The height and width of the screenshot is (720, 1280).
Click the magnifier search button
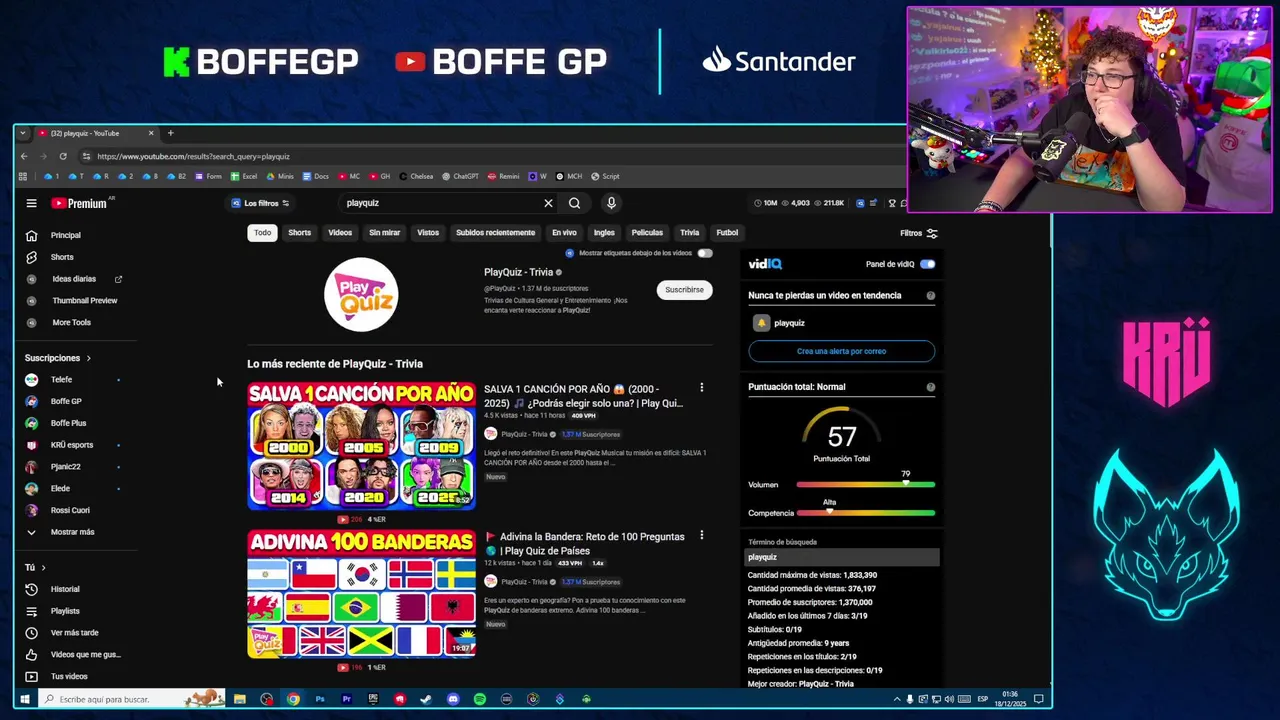(x=574, y=203)
